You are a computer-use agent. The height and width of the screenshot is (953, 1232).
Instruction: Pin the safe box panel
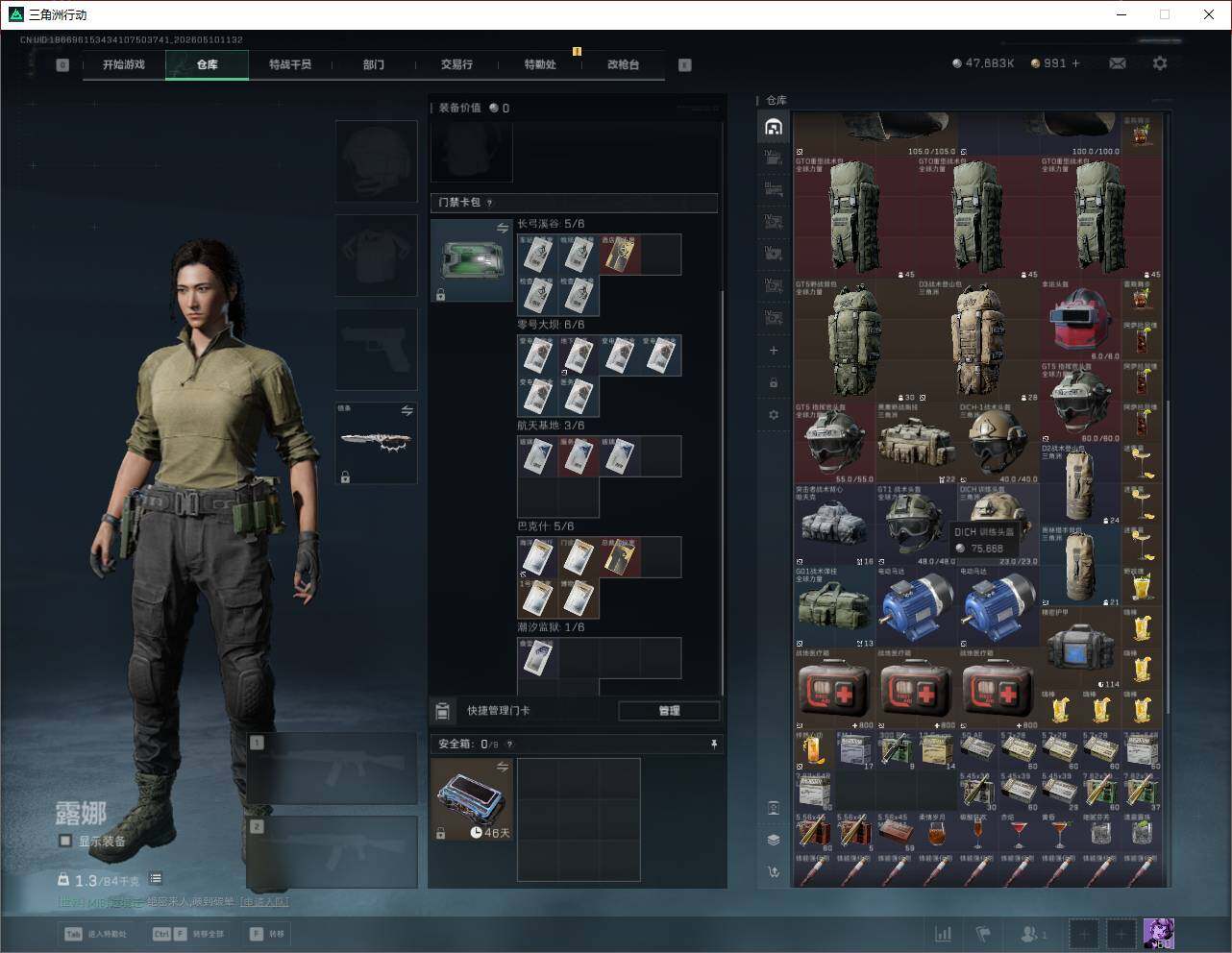point(714,745)
